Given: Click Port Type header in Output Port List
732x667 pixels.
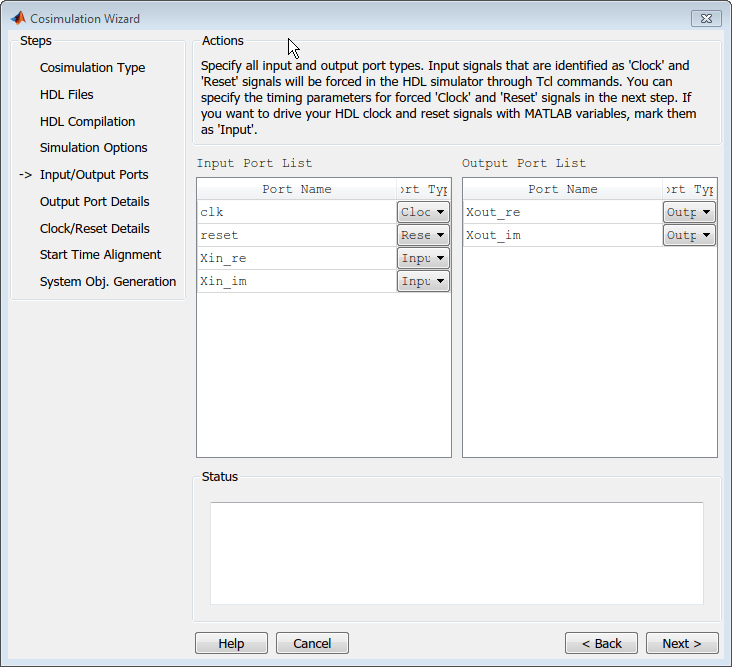Looking at the screenshot, I should (x=690, y=189).
